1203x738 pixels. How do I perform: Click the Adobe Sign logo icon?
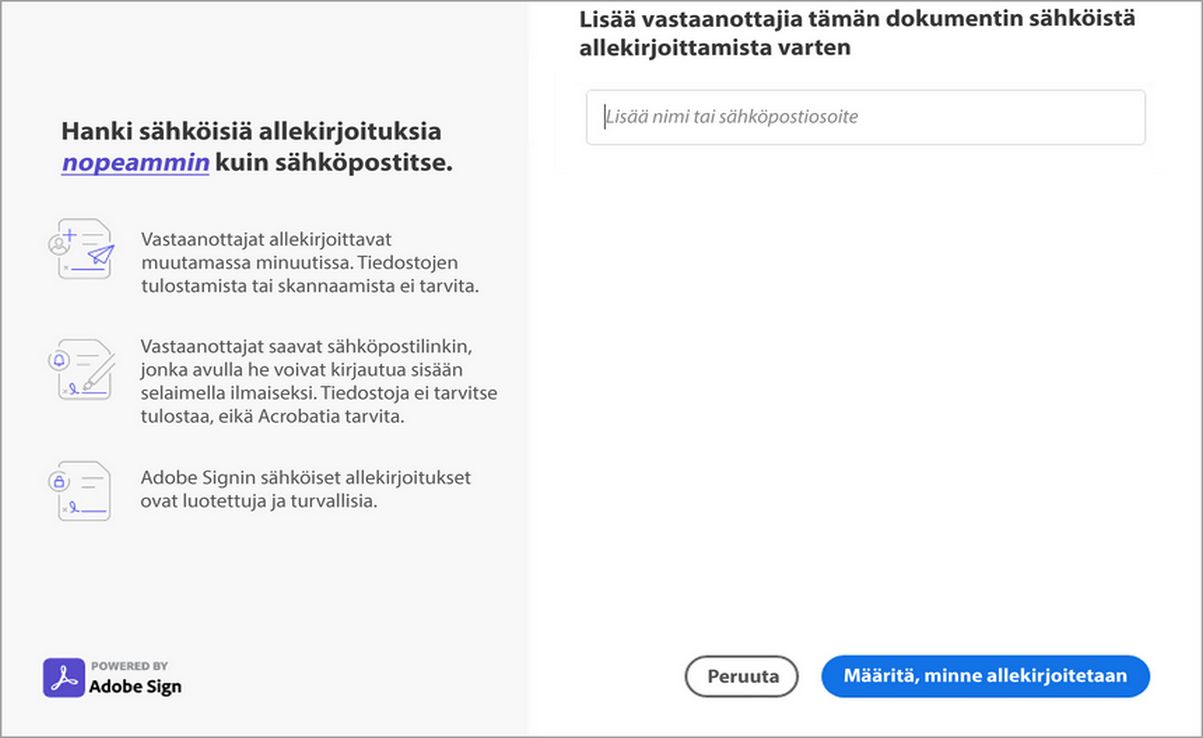click(x=62, y=677)
